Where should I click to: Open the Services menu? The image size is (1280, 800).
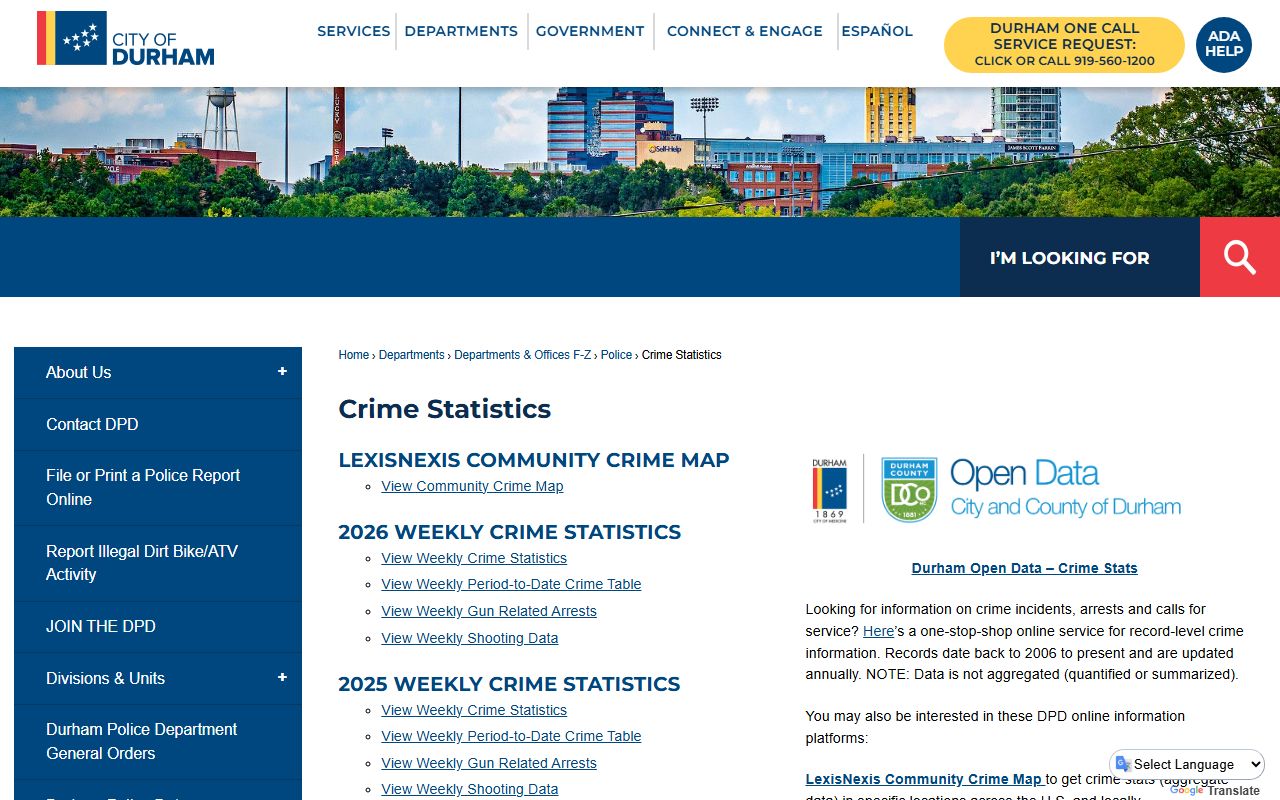[x=353, y=31]
